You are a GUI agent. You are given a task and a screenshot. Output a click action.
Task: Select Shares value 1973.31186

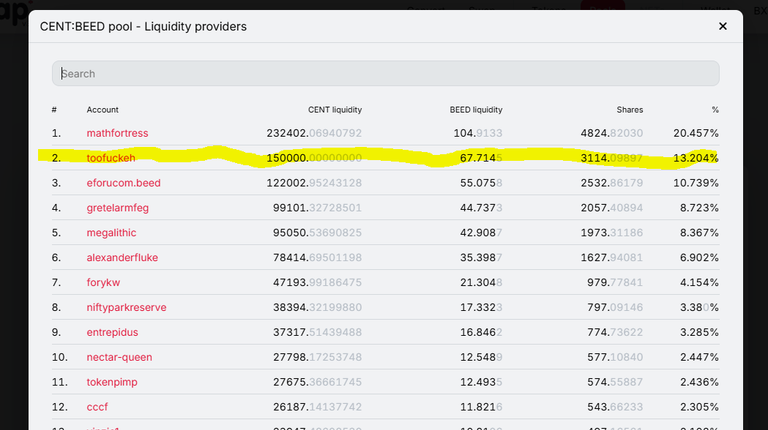[x=611, y=233]
